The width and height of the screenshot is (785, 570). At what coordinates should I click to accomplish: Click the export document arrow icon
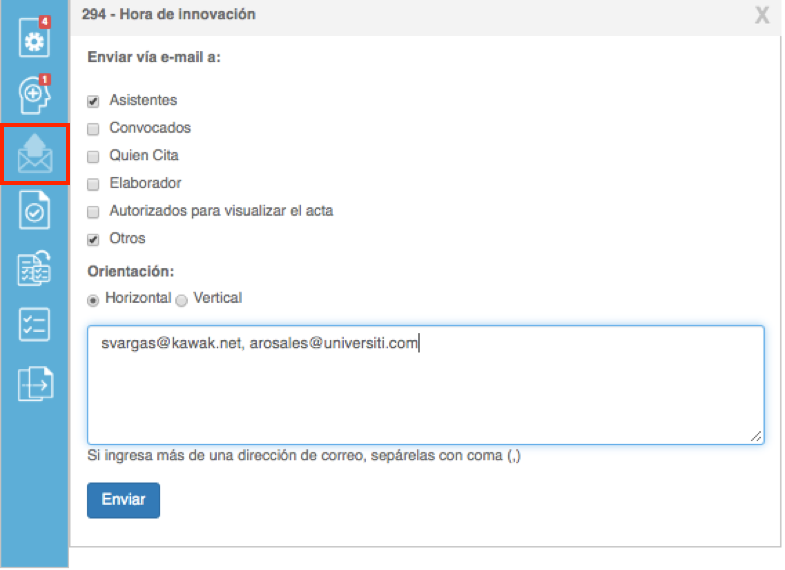(35, 384)
